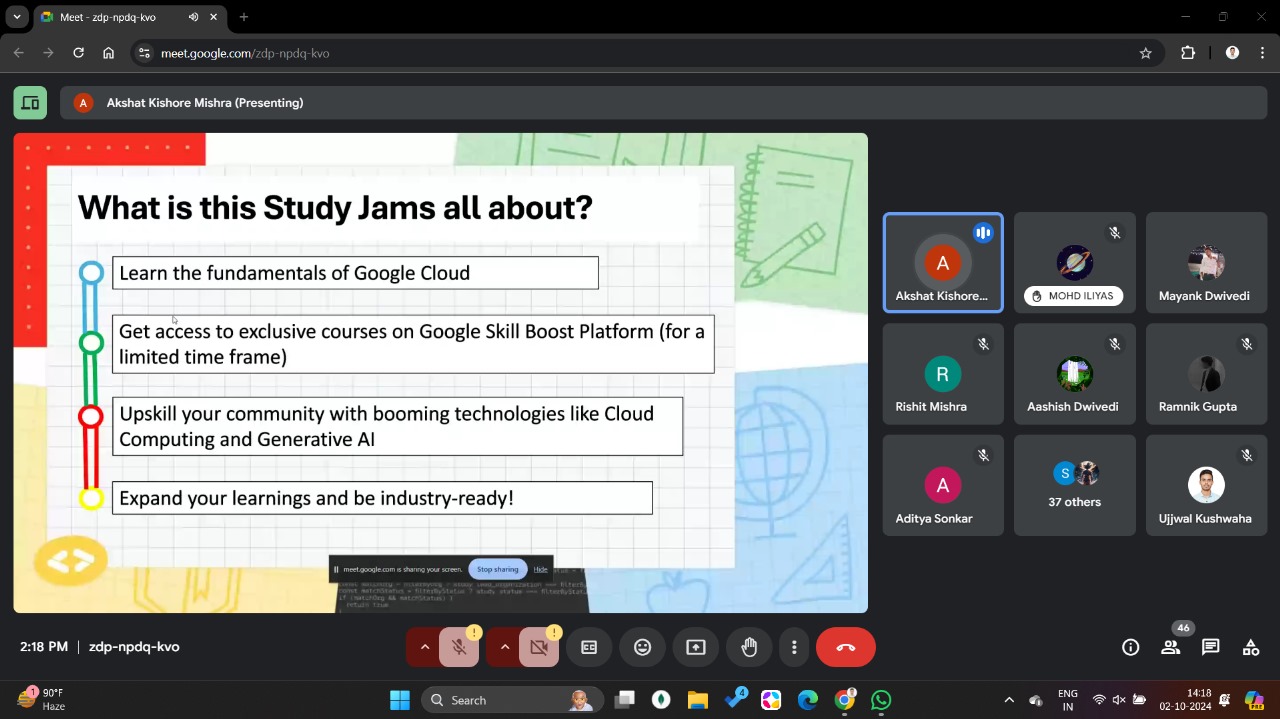Viewport: 1280px width, 719px height.
Task: Open video settings arrow beside camera
Action: tap(504, 647)
